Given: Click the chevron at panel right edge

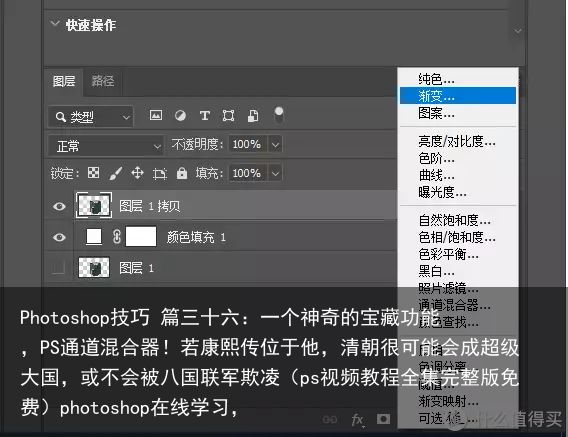Looking at the screenshot, I should tap(518, 31).
